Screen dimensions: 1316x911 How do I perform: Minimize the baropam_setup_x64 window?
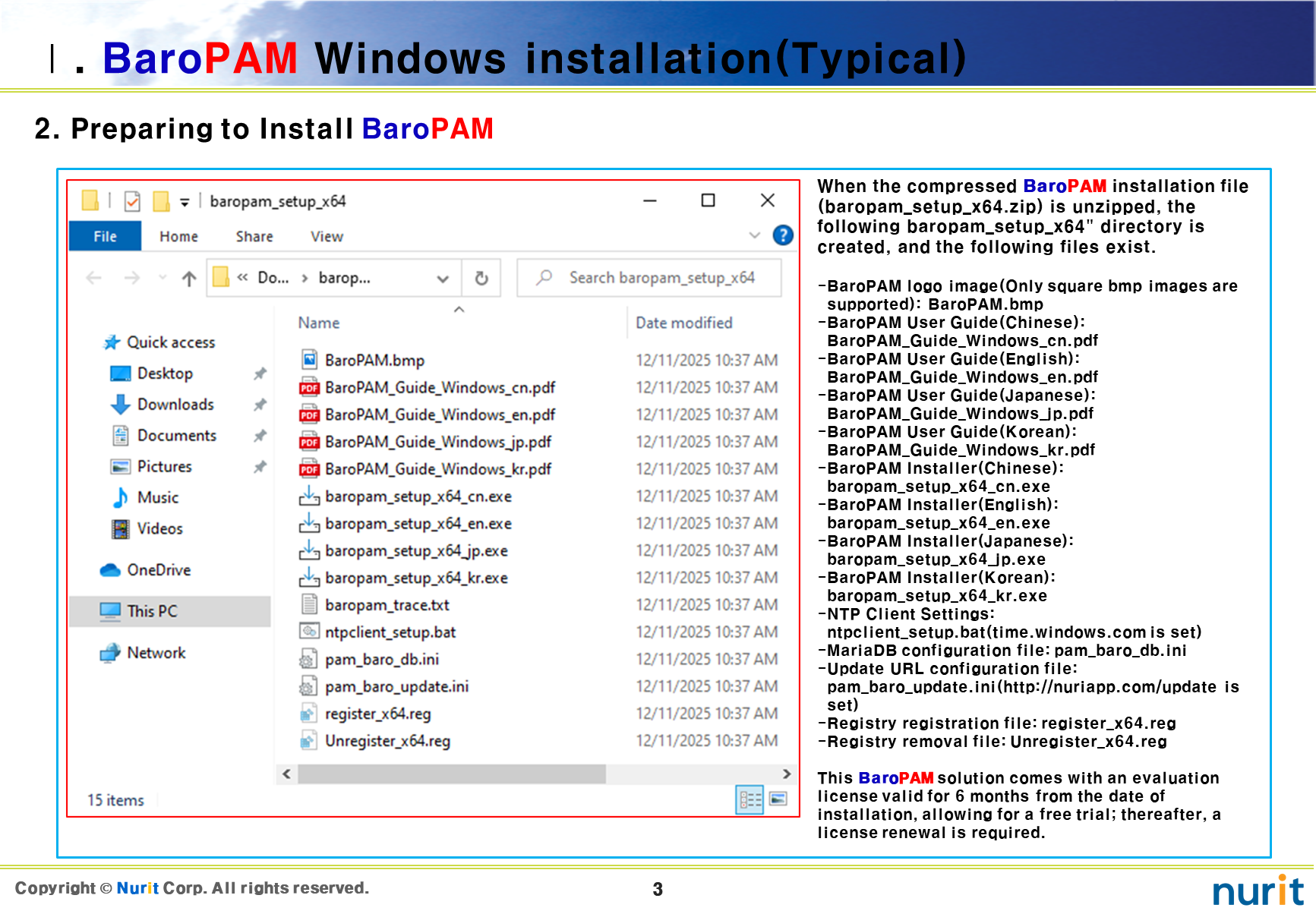tap(650, 200)
